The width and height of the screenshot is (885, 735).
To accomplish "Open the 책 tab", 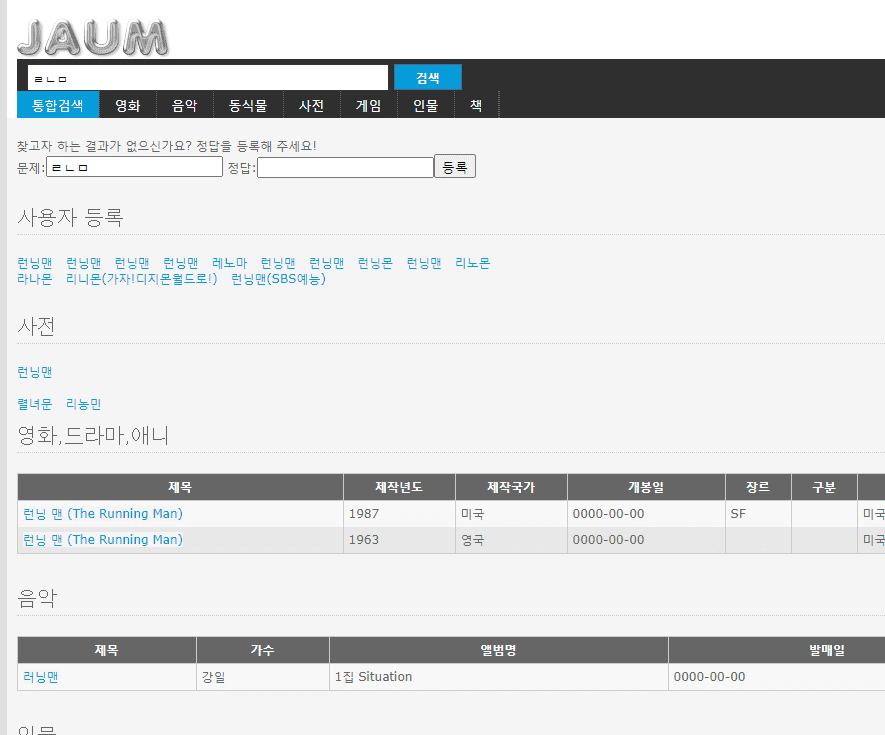I will click(476, 105).
